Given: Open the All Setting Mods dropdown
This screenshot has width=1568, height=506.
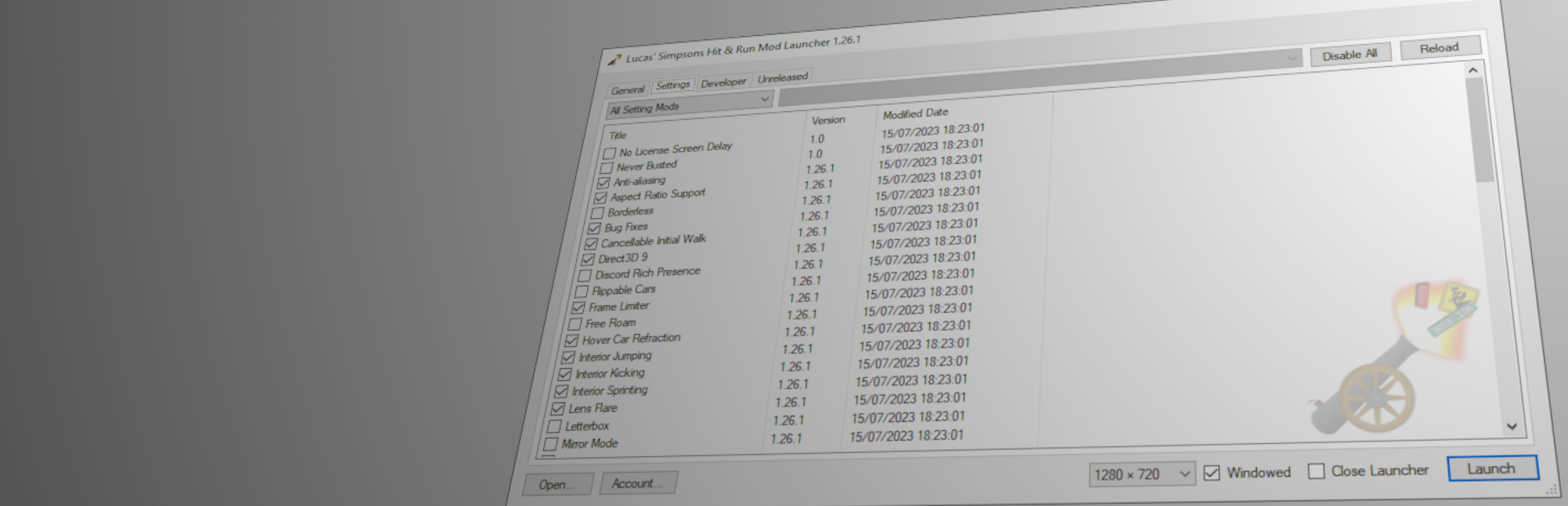Looking at the screenshot, I should tap(689, 104).
